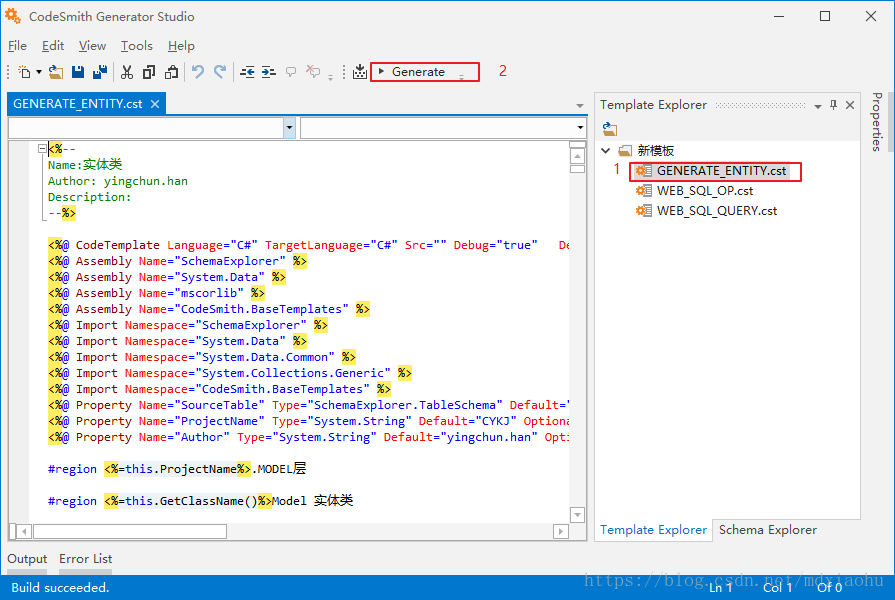Click horizontal scrollbar right arrow
895x600 pixels.
pos(561,531)
